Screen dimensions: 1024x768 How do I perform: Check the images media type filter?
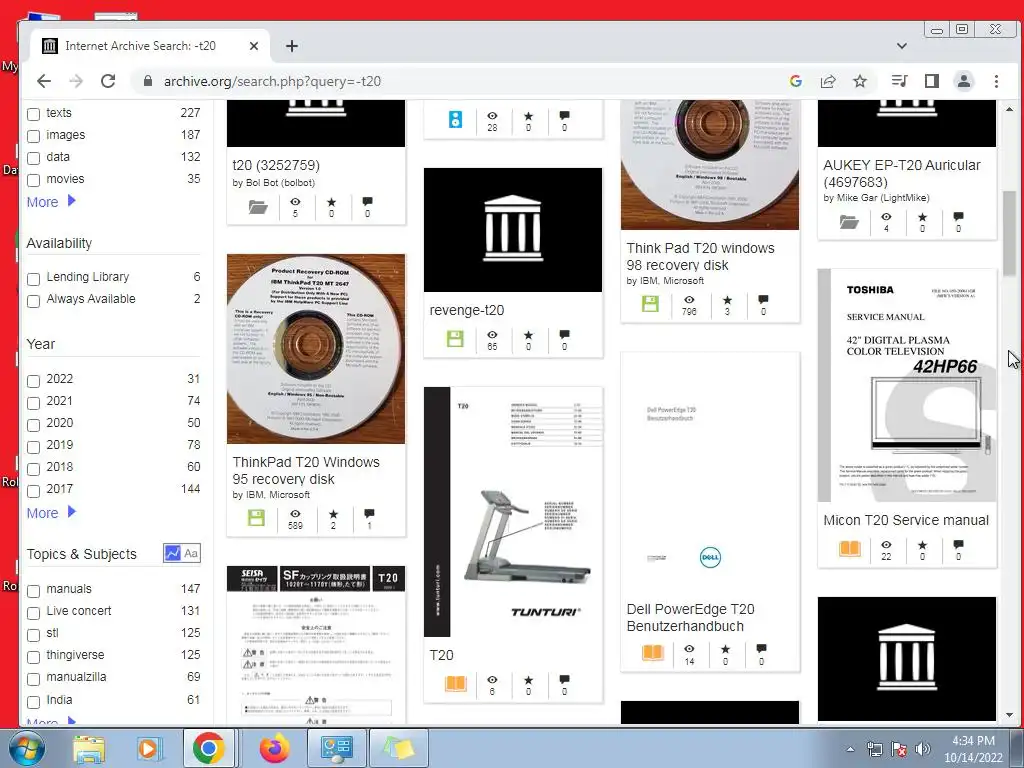(33, 136)
